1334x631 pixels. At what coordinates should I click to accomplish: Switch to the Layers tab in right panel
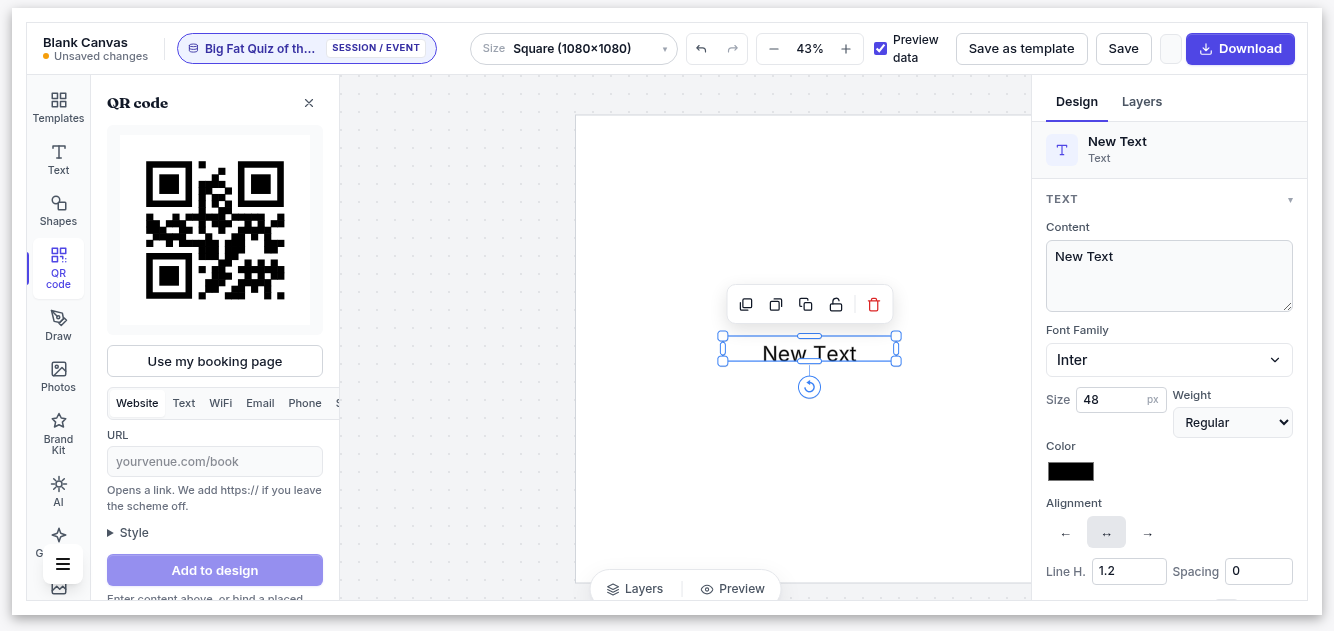click(1142, 102)
